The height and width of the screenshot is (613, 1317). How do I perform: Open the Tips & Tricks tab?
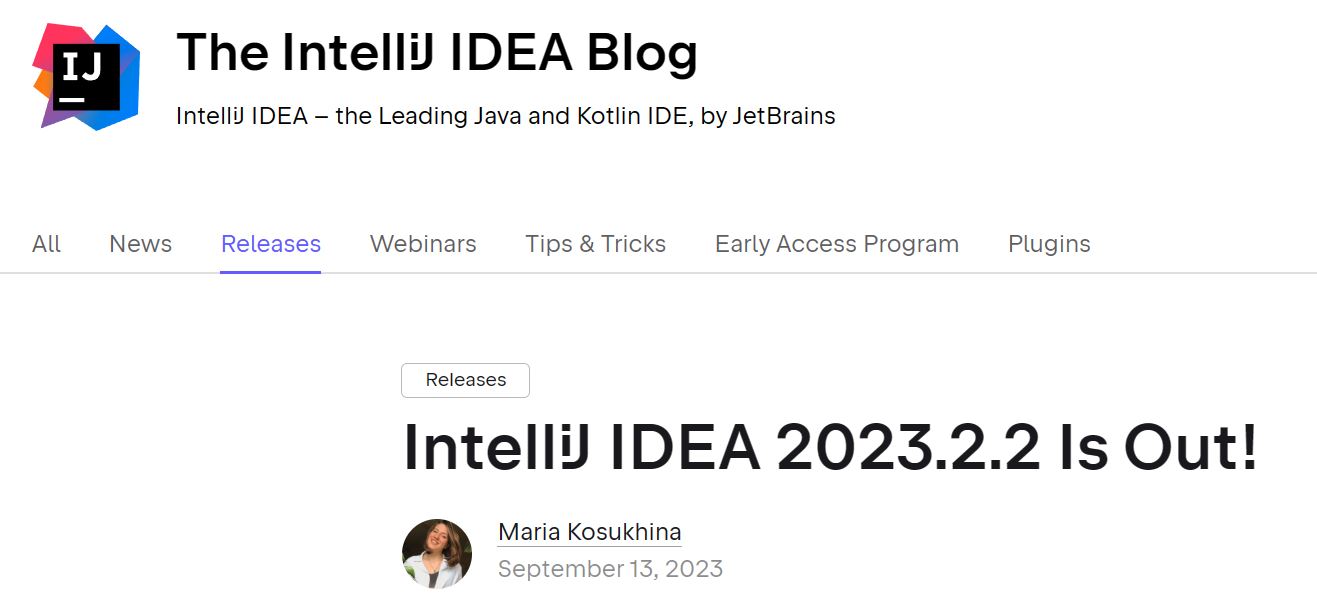coord(596,244)
